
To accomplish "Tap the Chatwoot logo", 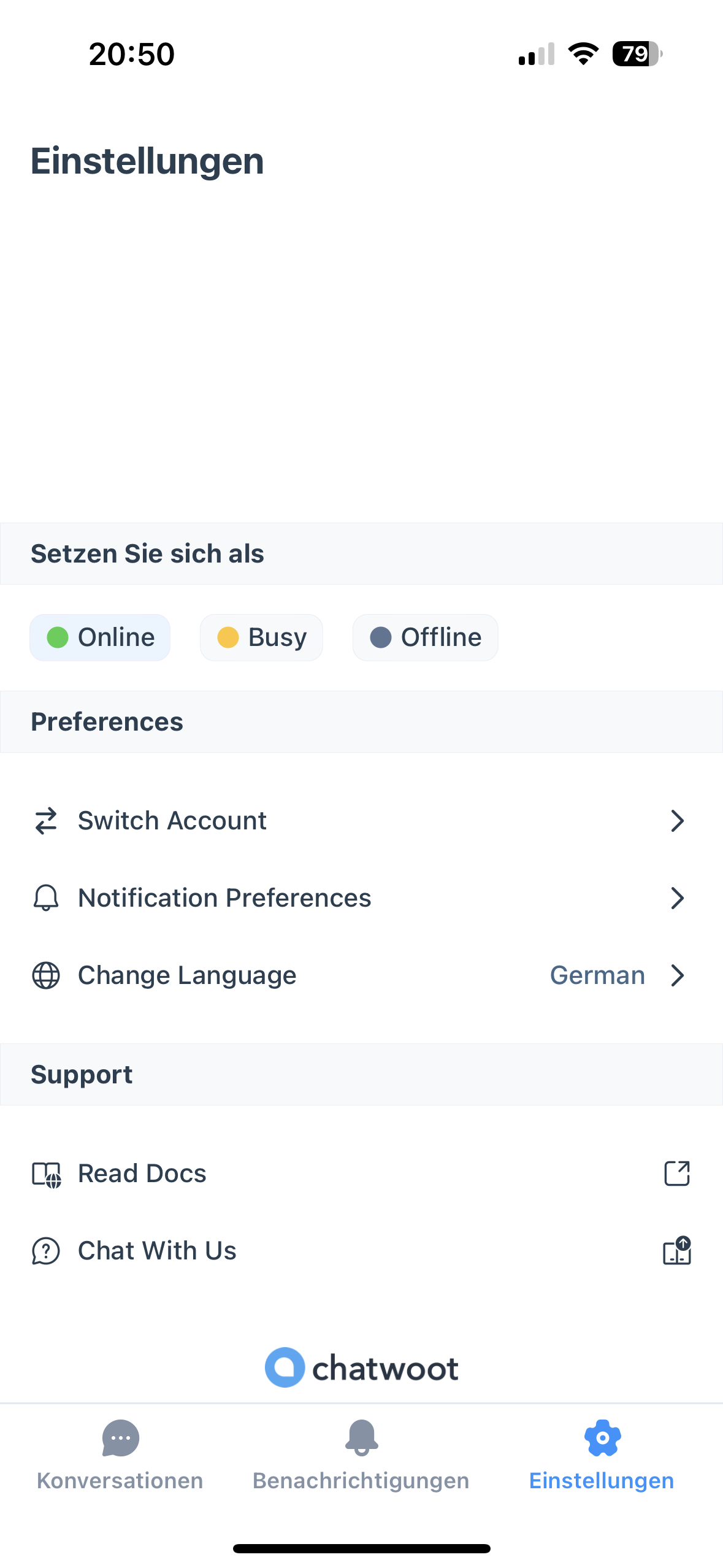I will pyautogui.click(x=361, y=1367).
